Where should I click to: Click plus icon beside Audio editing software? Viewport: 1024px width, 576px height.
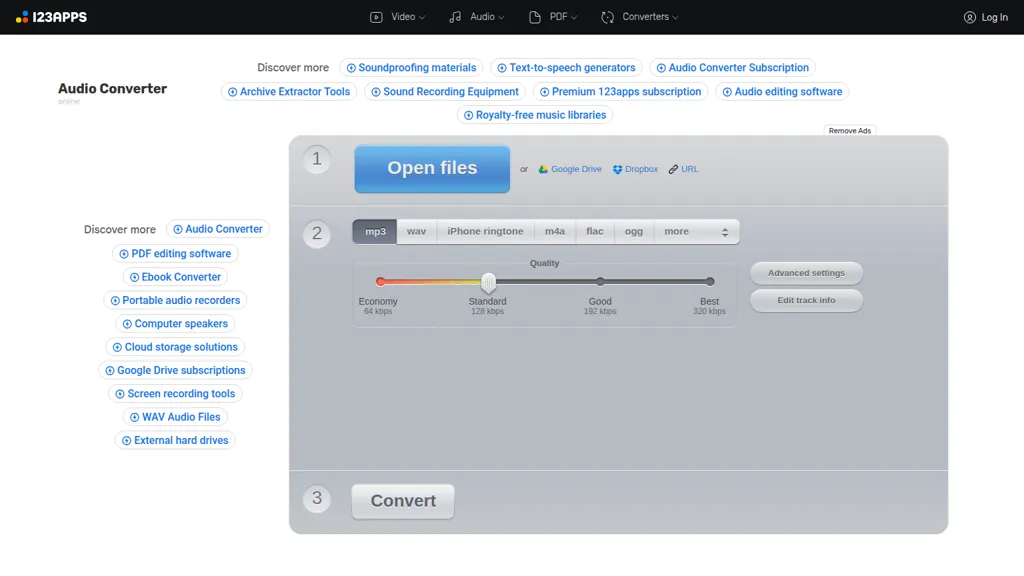click(x=728, y=92)
